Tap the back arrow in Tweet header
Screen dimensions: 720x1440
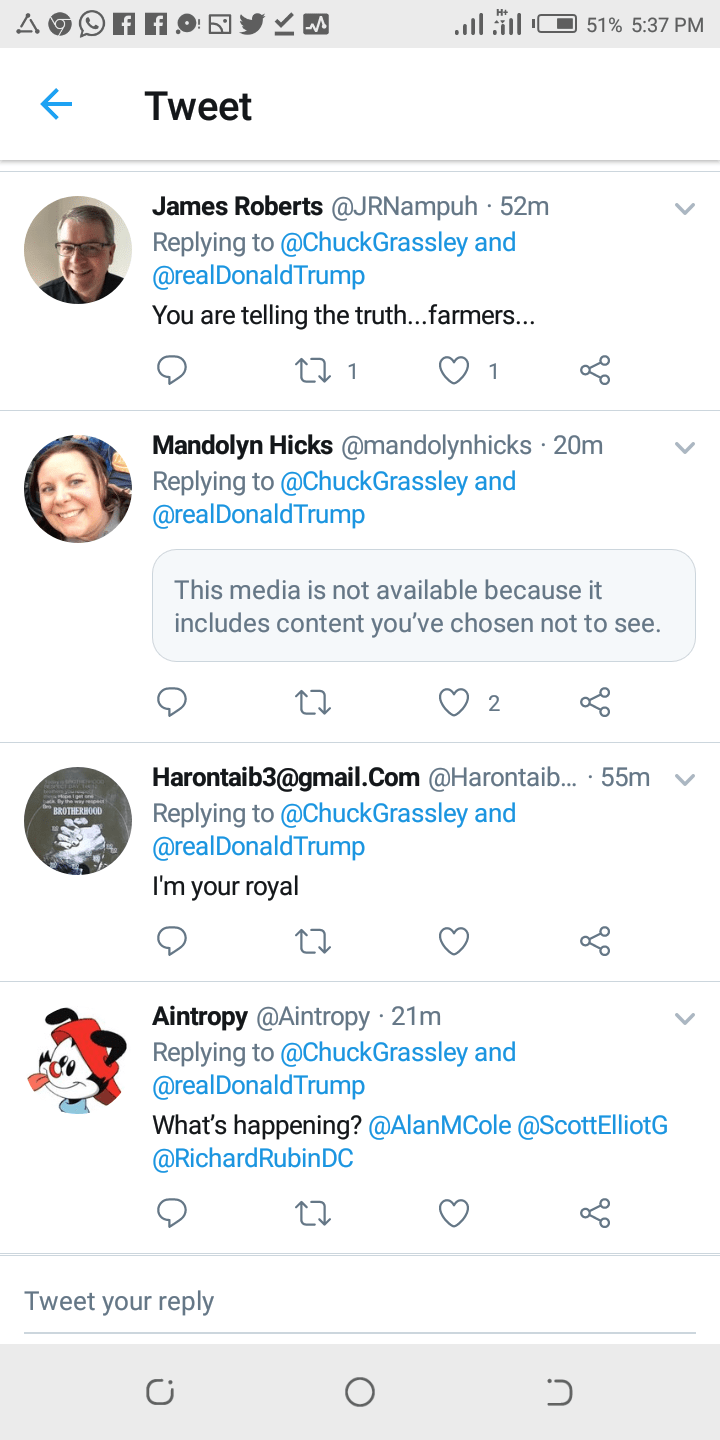[56, 104]
